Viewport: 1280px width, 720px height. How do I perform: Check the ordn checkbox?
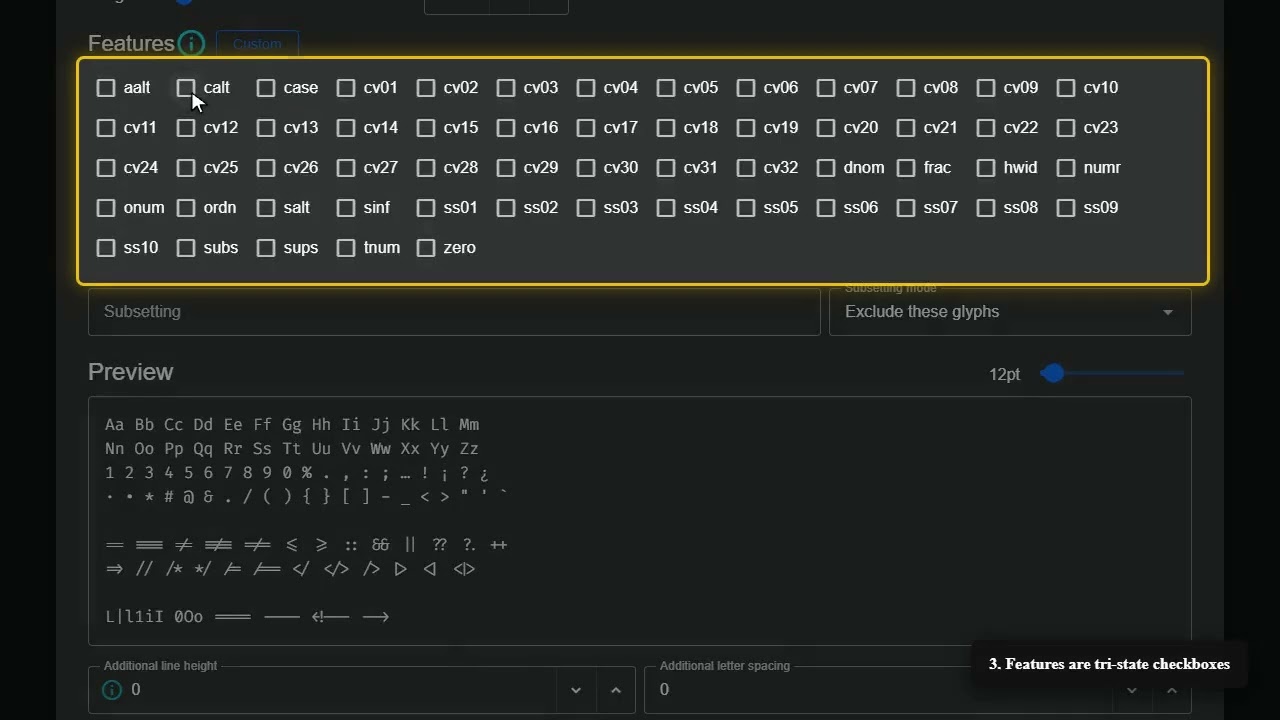pyautogui.click(x=186, y=208)
